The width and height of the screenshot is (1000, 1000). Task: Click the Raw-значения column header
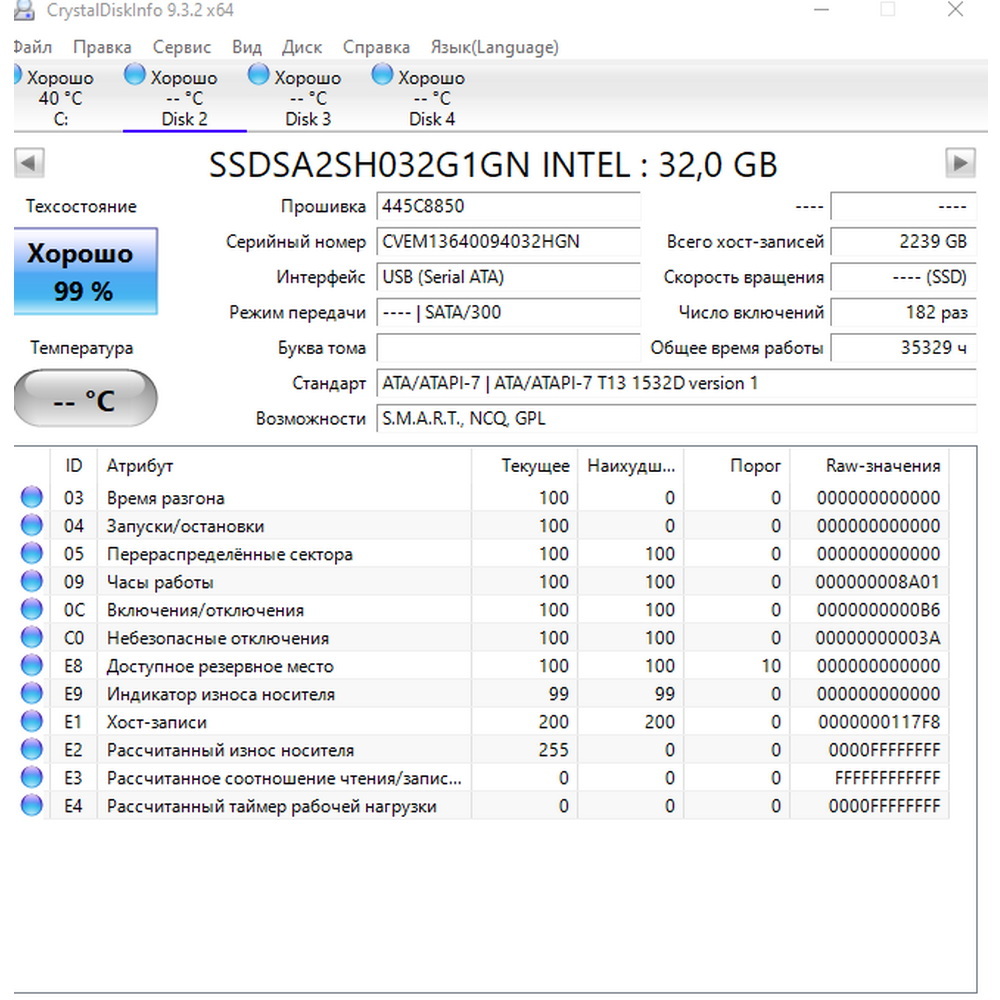pos(869,466)
